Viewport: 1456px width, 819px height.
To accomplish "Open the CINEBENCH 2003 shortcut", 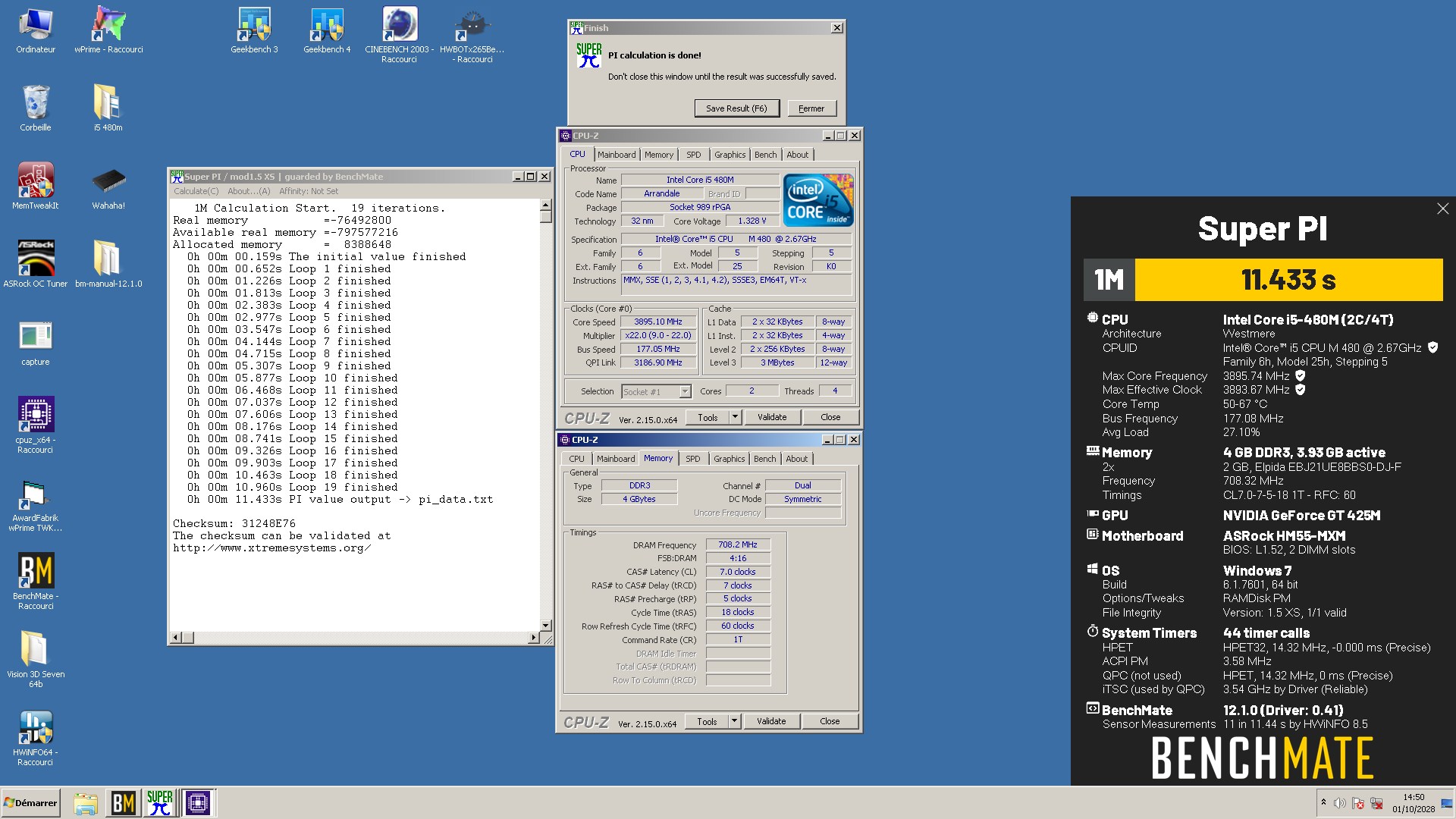I will (400, 34).
